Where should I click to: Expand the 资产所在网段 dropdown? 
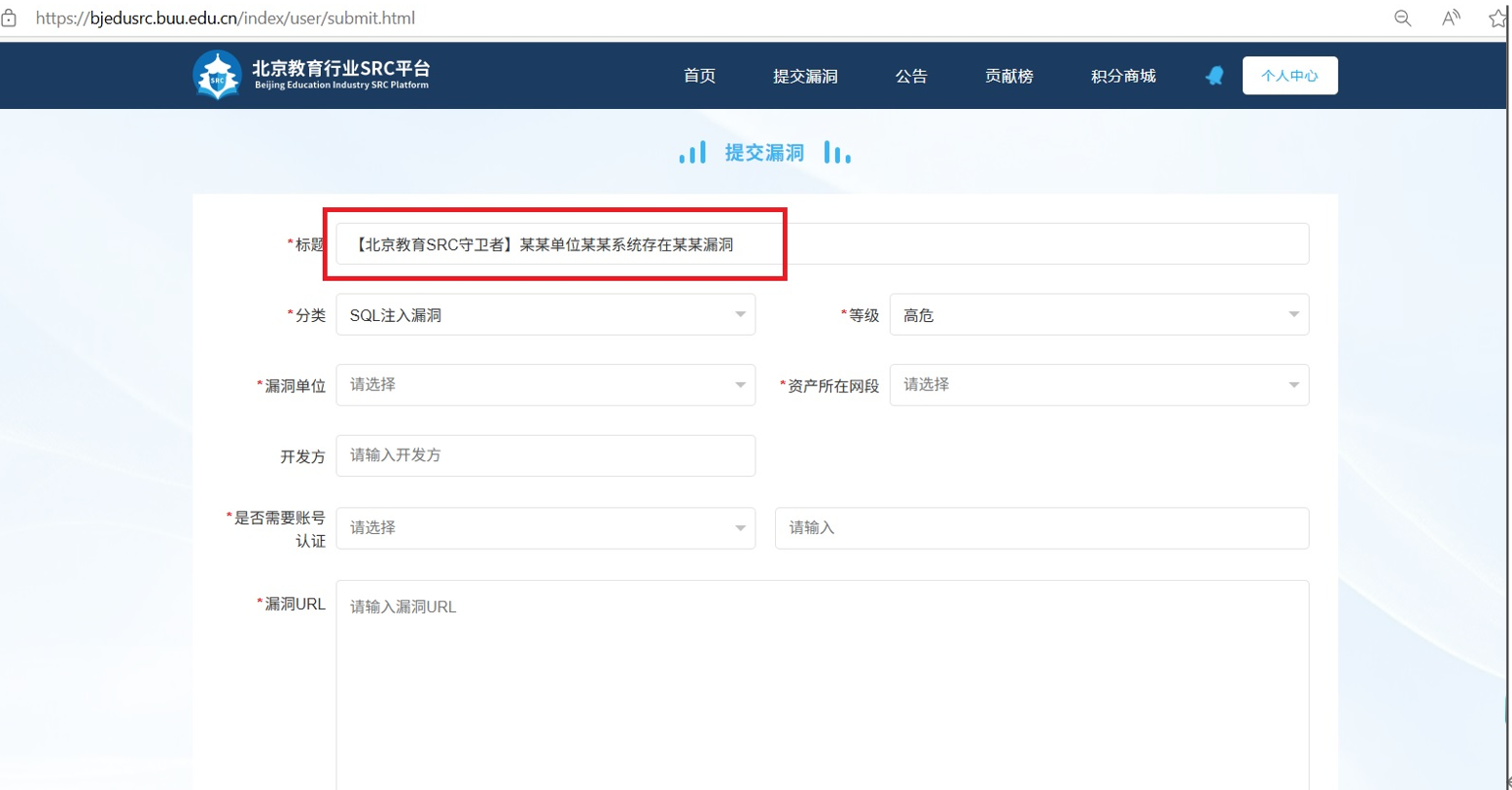pos(1098,384)
